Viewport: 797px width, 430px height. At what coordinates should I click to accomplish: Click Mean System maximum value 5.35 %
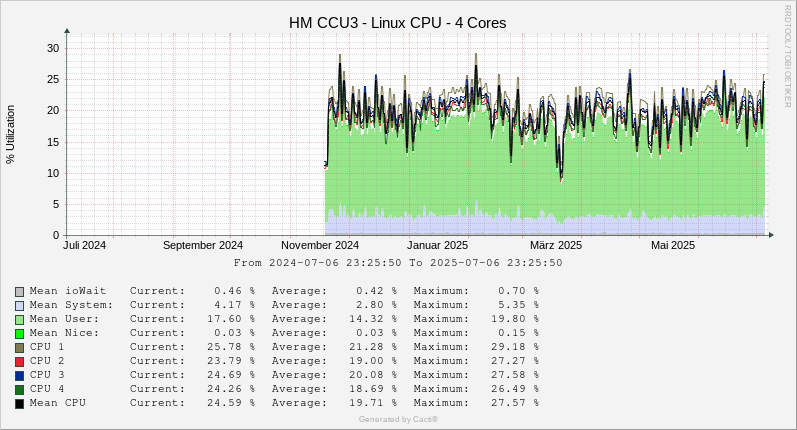coord(518,305)
